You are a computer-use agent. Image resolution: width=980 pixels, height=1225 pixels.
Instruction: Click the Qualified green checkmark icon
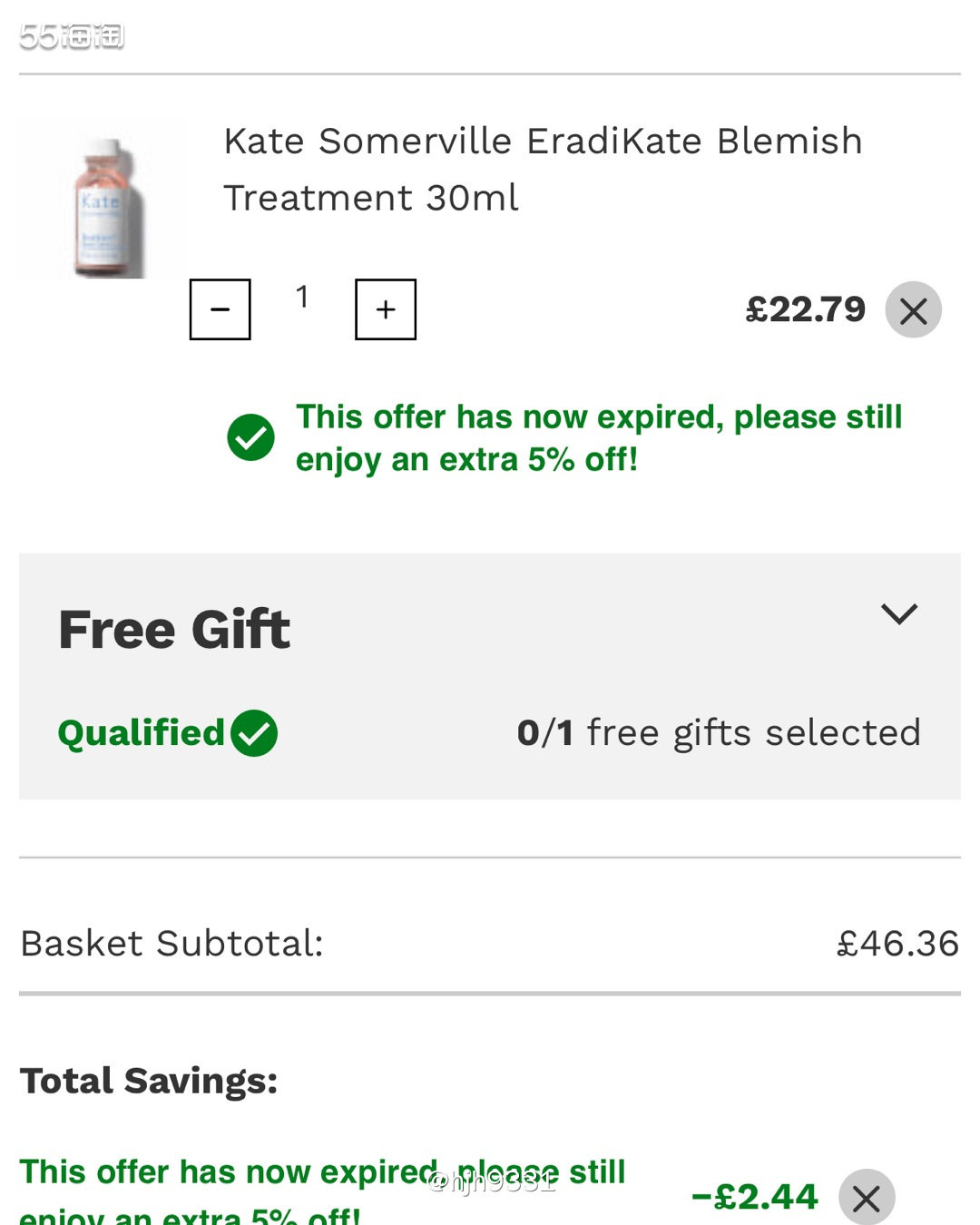pos(254,733)
